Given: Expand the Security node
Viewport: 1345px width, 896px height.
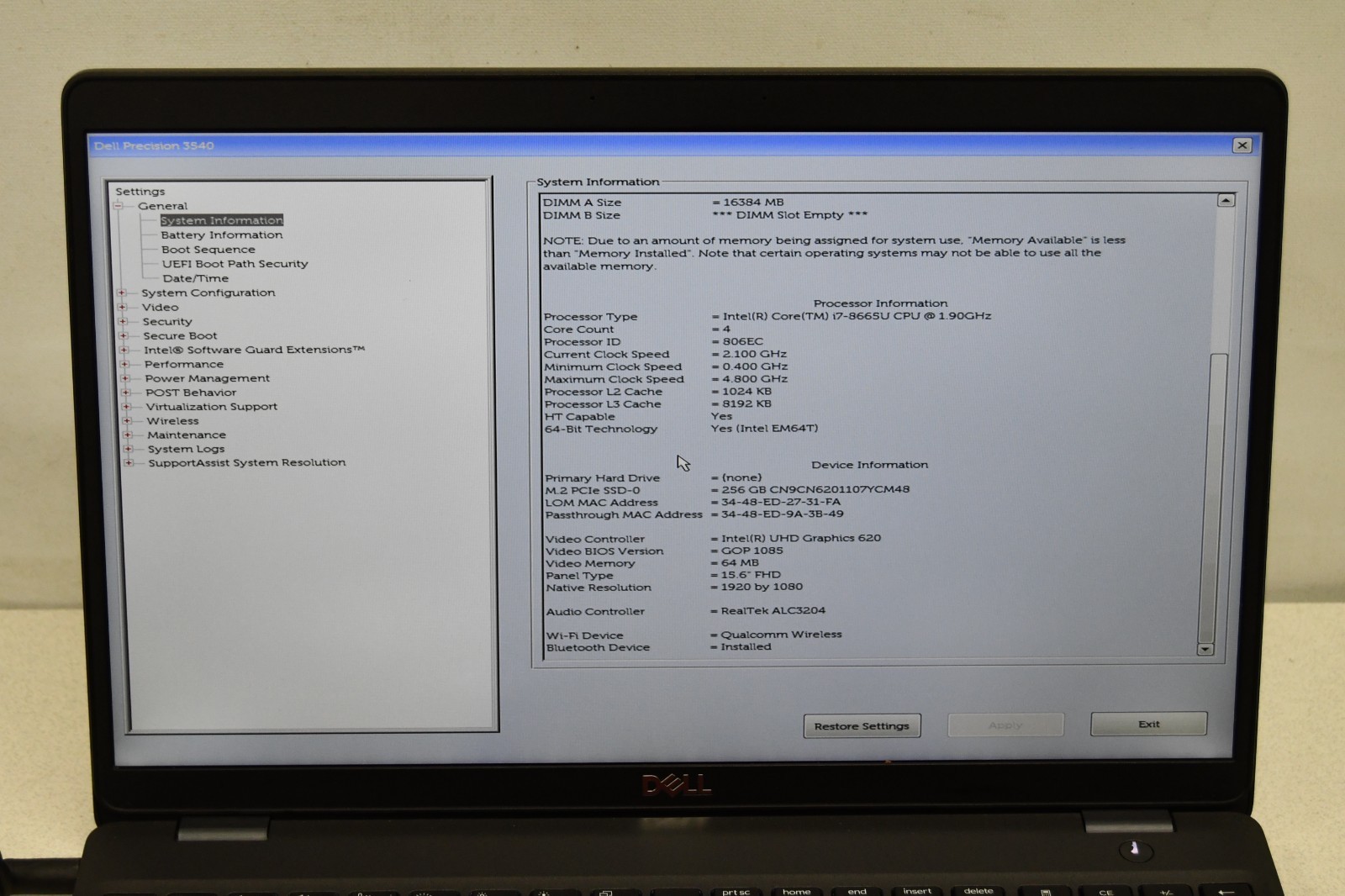Looking at the screenshot, I should [123, 322].
